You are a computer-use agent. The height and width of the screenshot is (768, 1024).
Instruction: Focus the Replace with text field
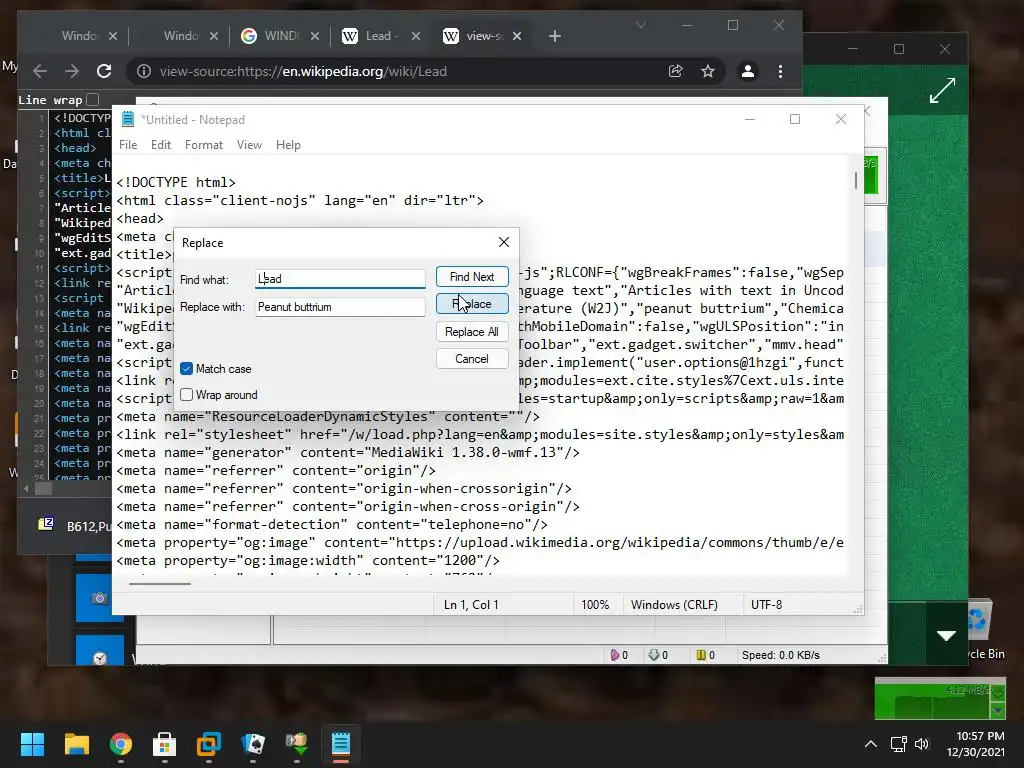(x=340, y=307)
